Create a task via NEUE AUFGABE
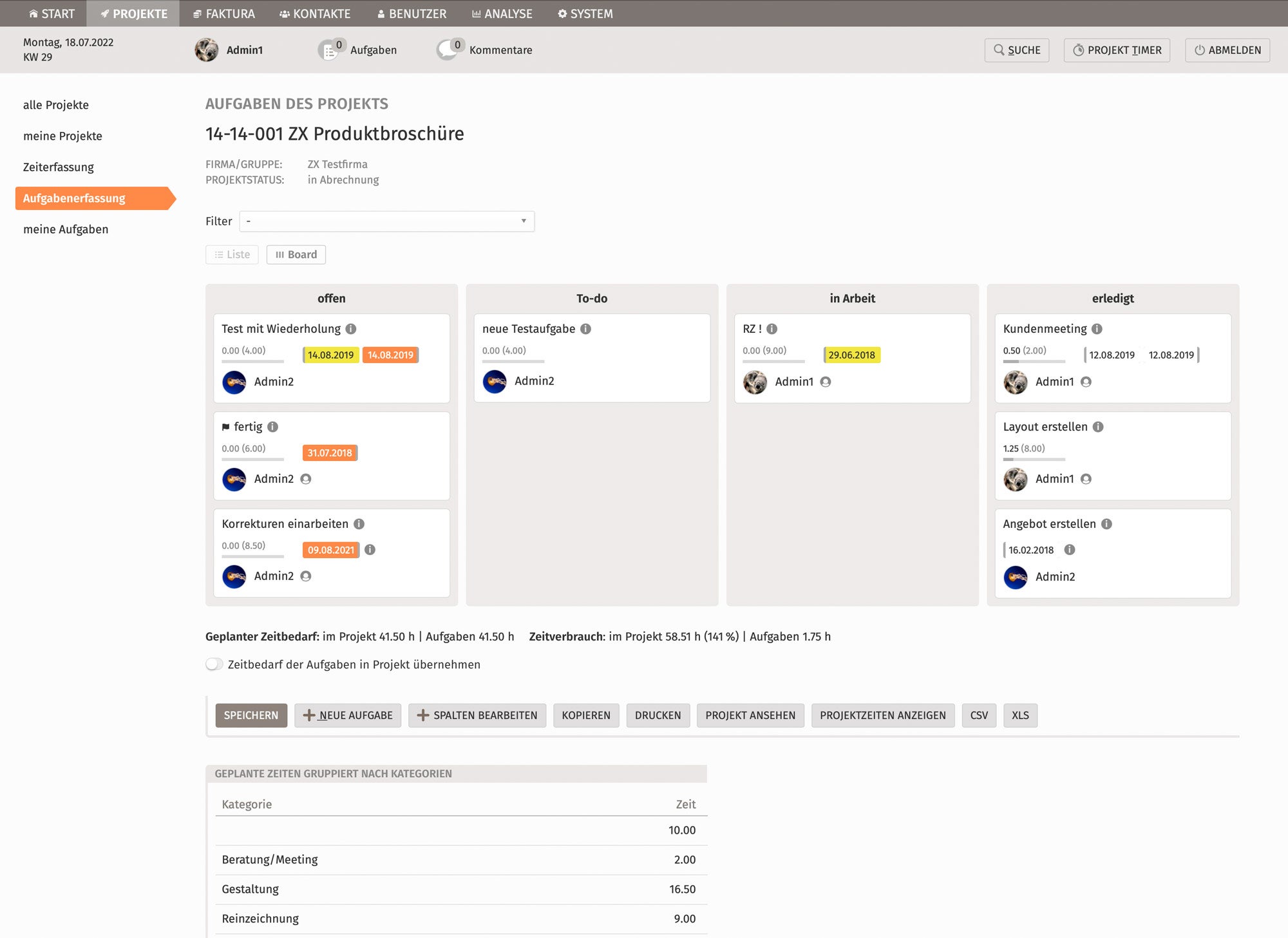The height and width of the screenshot is (938, 1288). 348,715
